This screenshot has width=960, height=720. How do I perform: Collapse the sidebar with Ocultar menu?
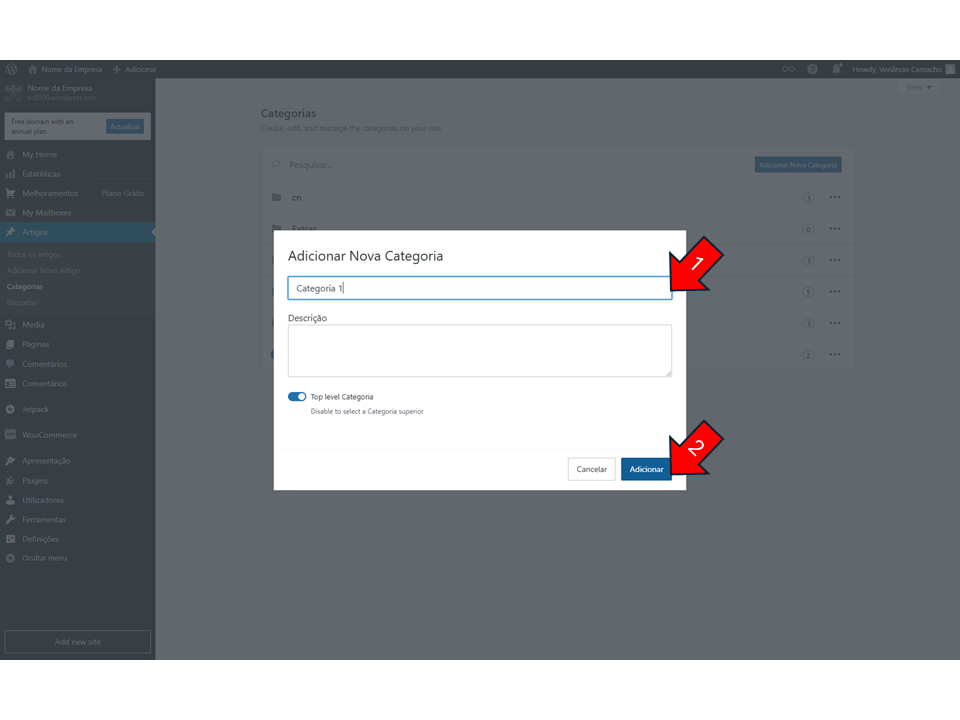point(44,558)
